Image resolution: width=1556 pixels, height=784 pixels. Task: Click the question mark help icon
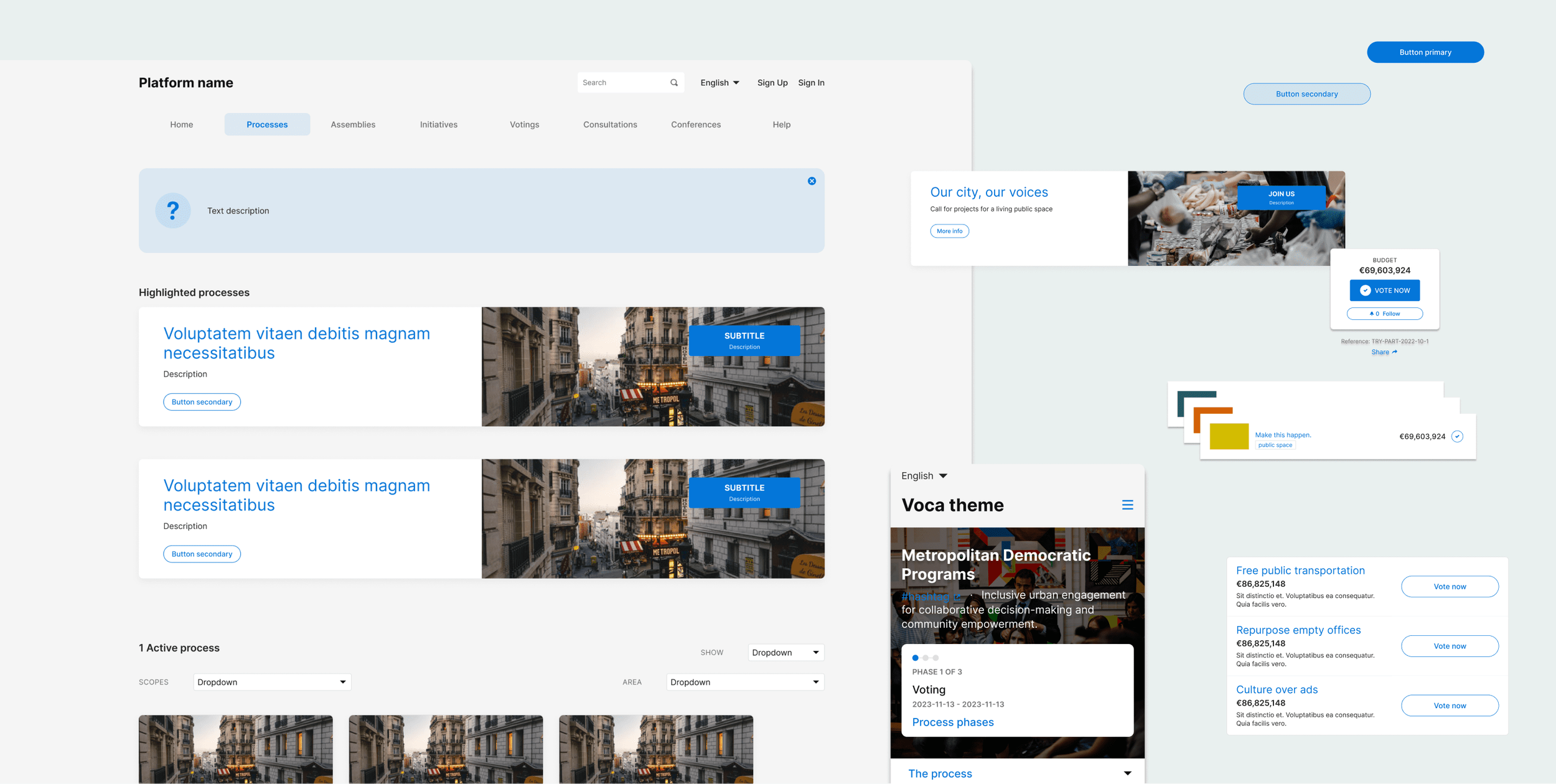(x=172, y=210)
